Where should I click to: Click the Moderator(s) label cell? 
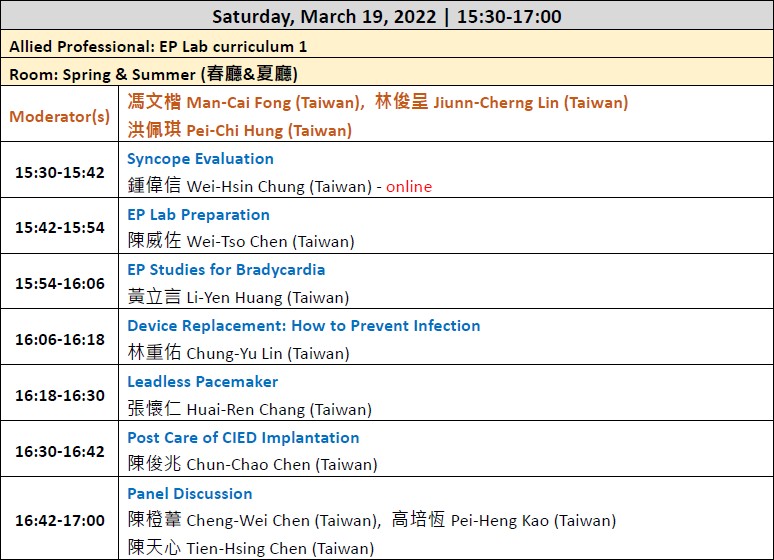(x=60, y=114)
